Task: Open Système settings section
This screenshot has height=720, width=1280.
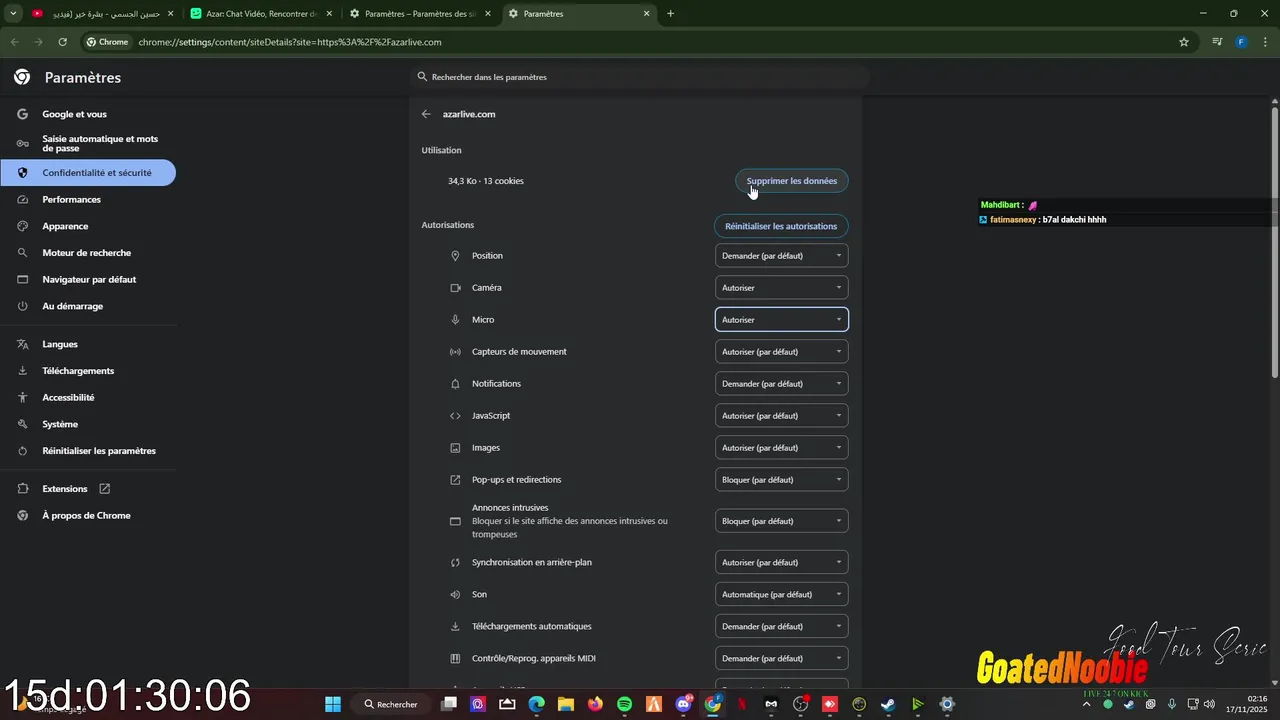Action: [88, 424]
